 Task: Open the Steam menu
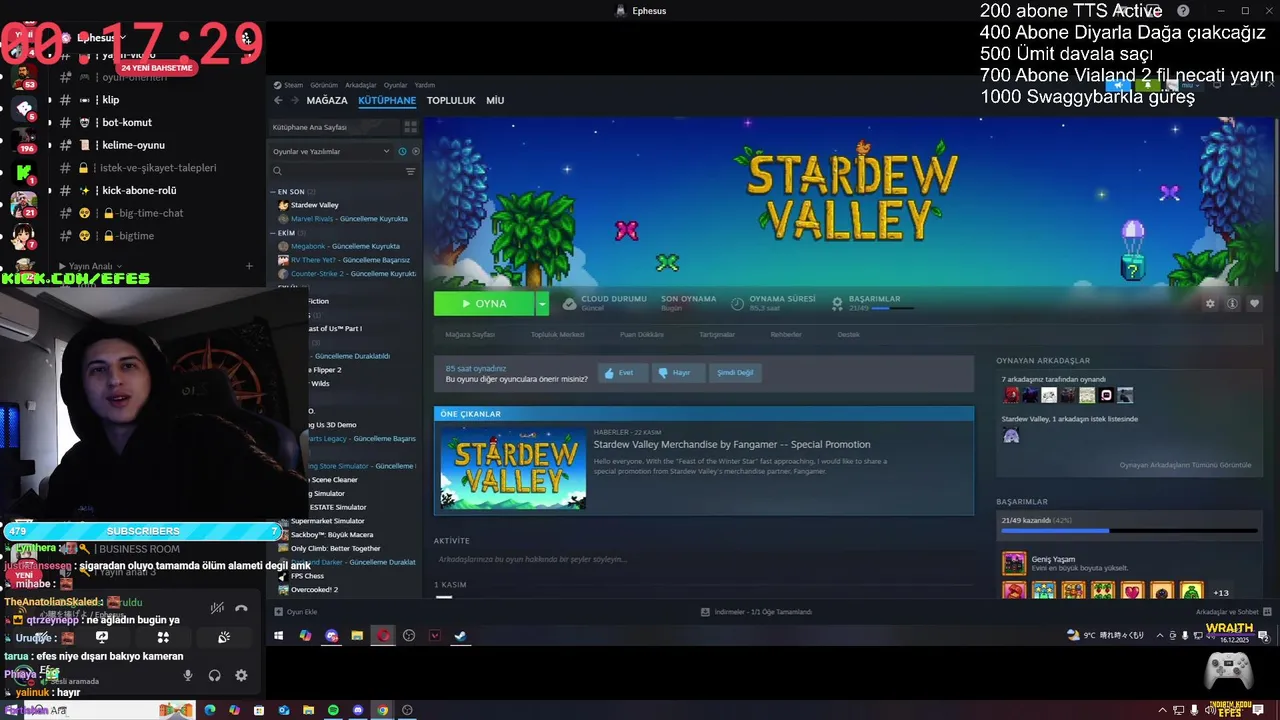click(290, 85)
